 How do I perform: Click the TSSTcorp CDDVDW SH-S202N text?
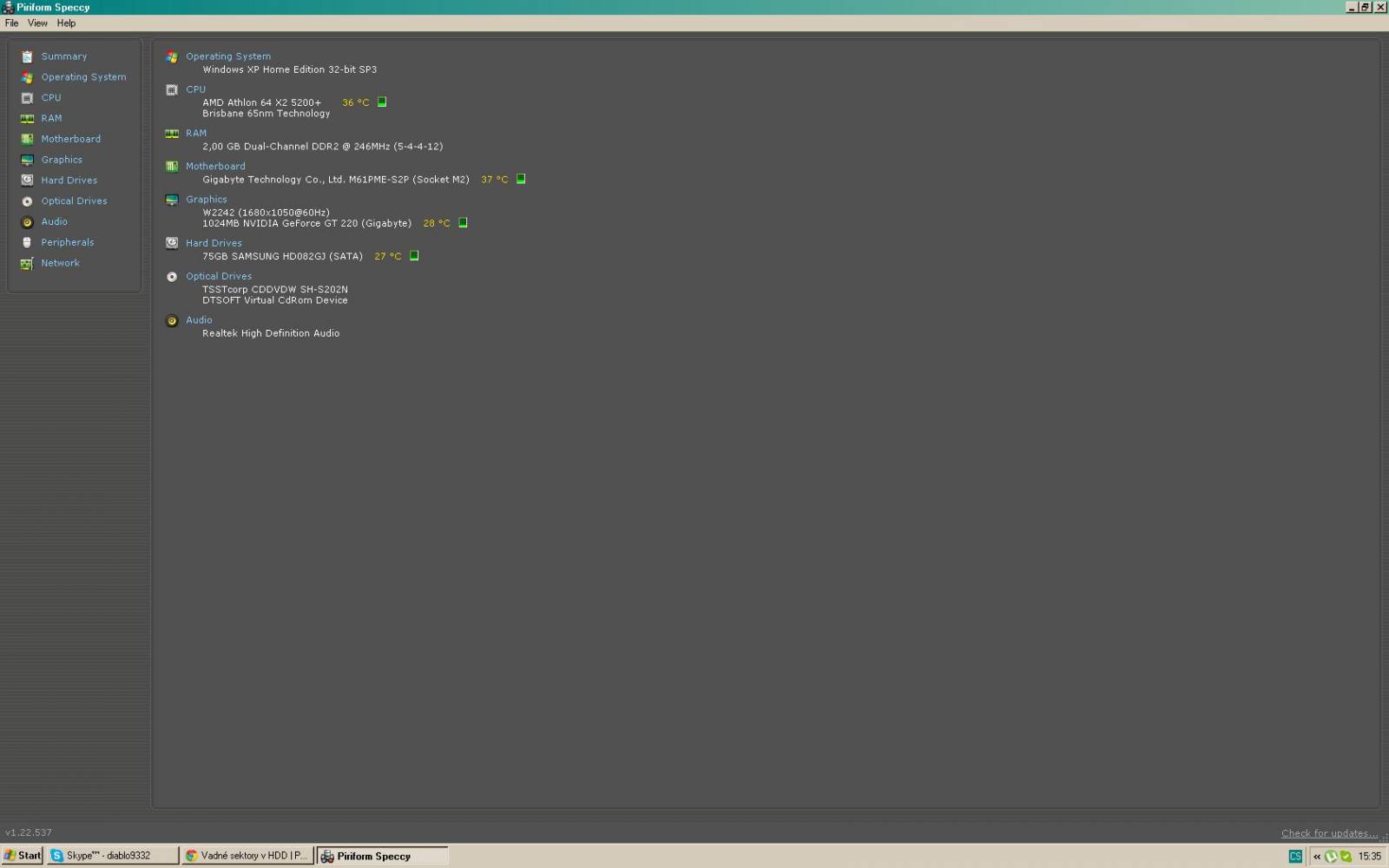point(275,289)
